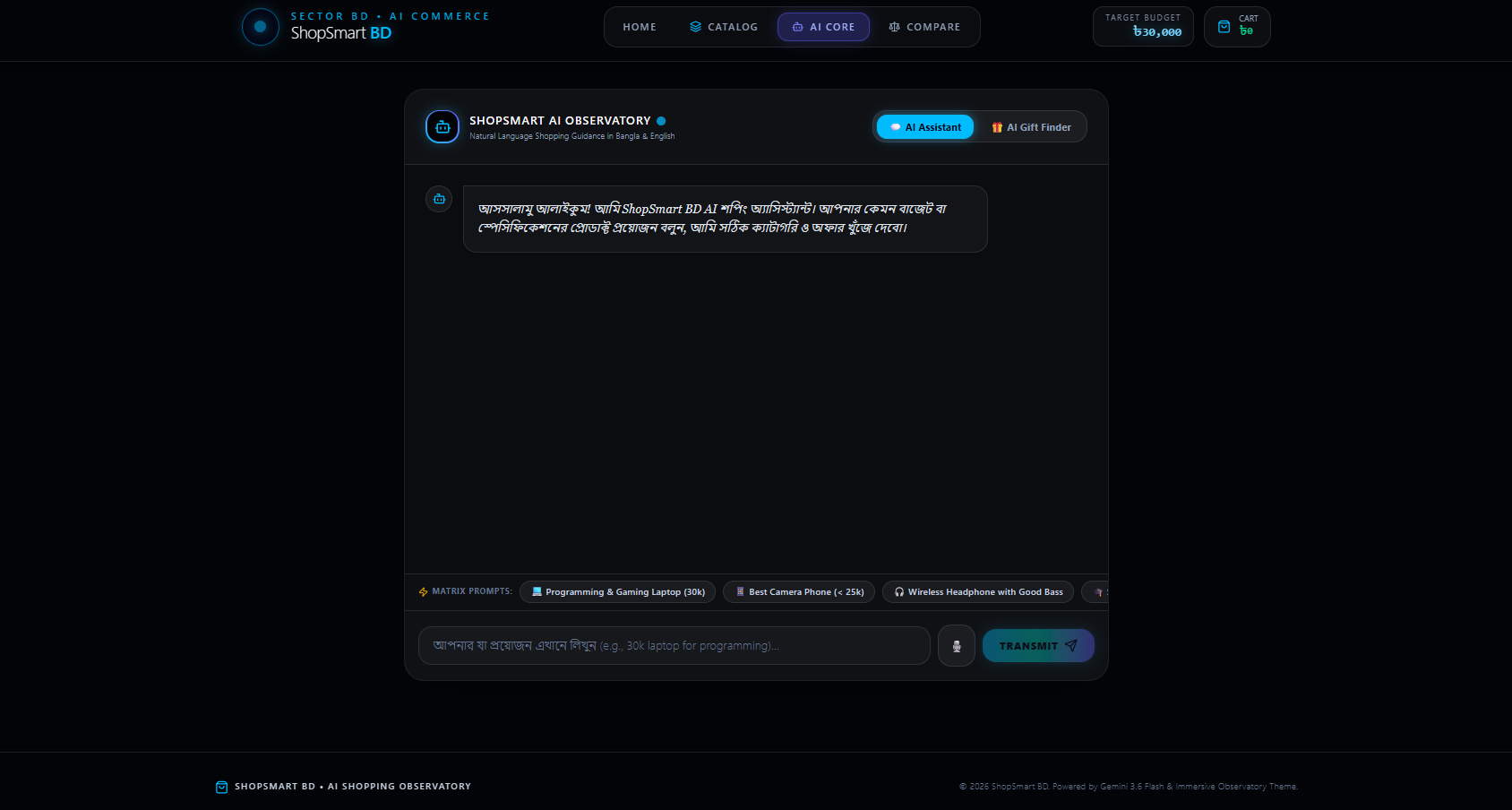
Task: Click the footer shopping bag icon
Action: pos(222,787)
